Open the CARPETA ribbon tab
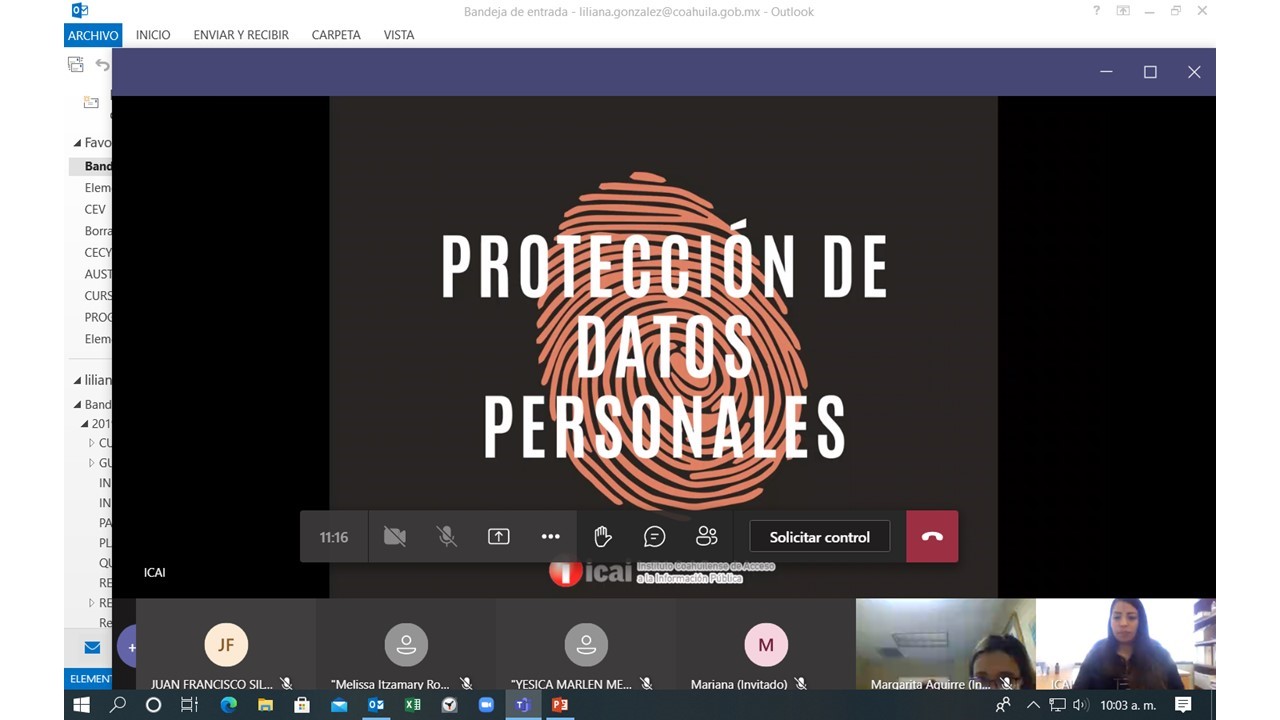 click(x=336, y=35)
